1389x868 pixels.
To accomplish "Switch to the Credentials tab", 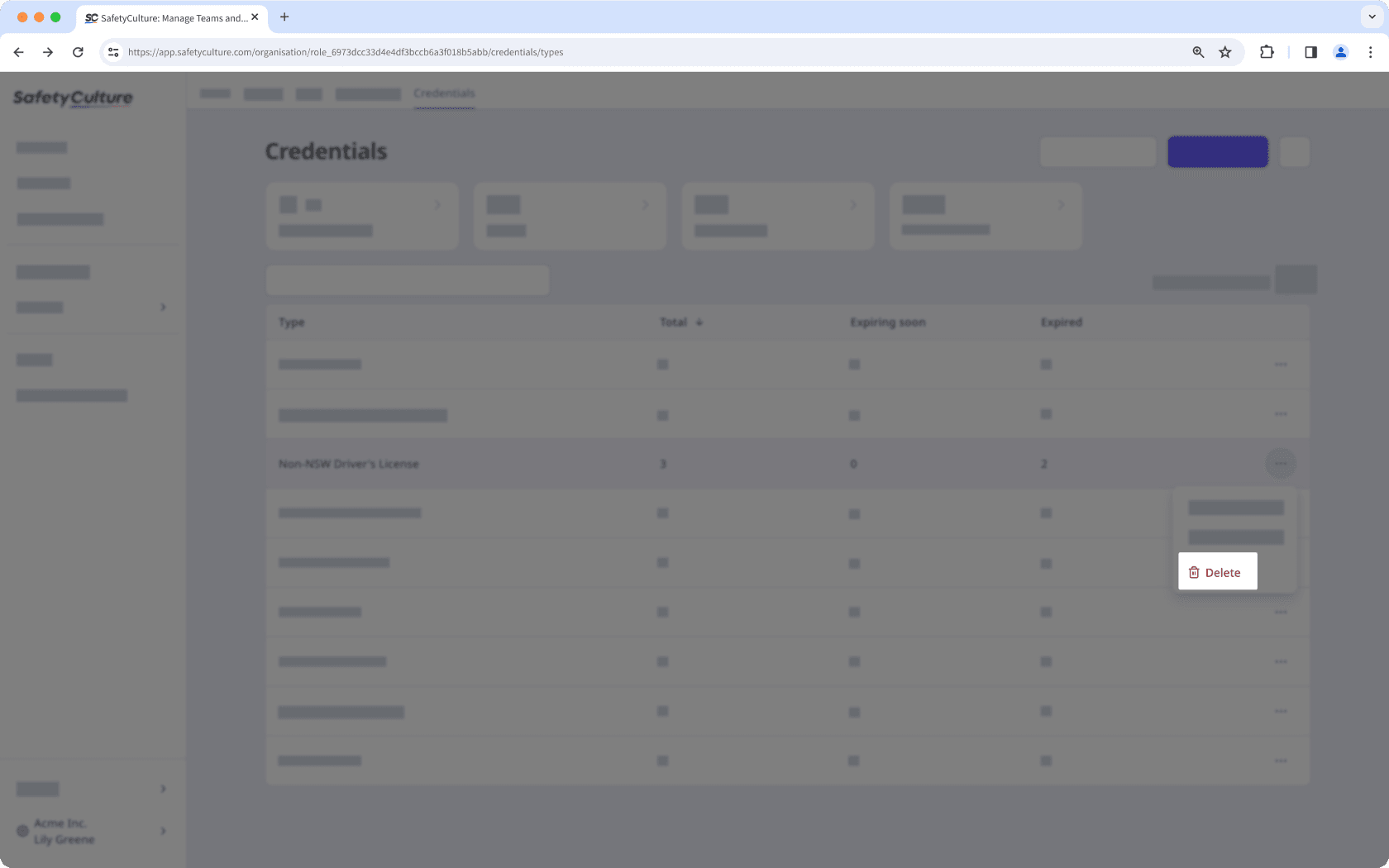I will point(444,93).
